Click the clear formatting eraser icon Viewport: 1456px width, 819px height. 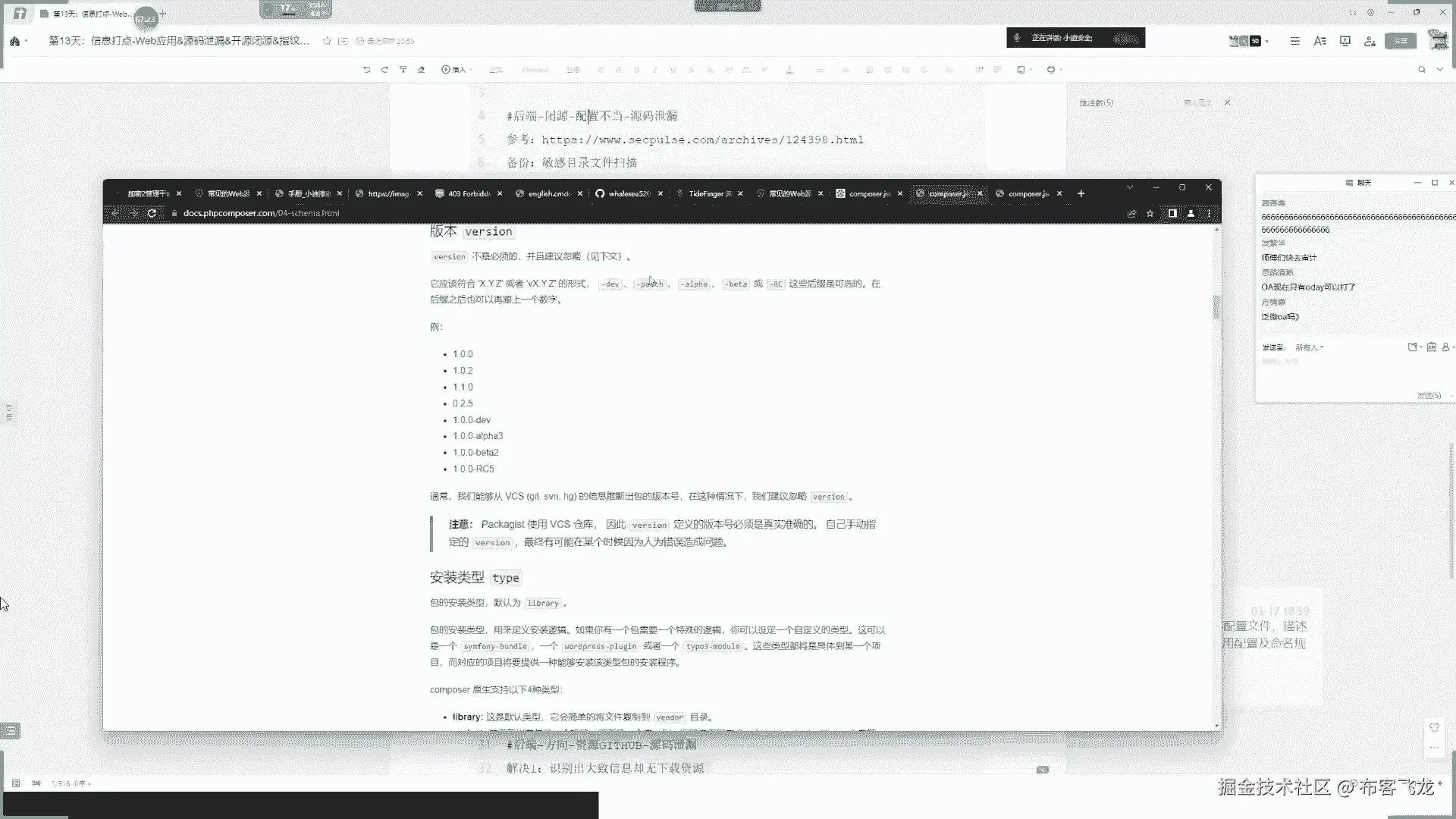click(x=422, y=70)
